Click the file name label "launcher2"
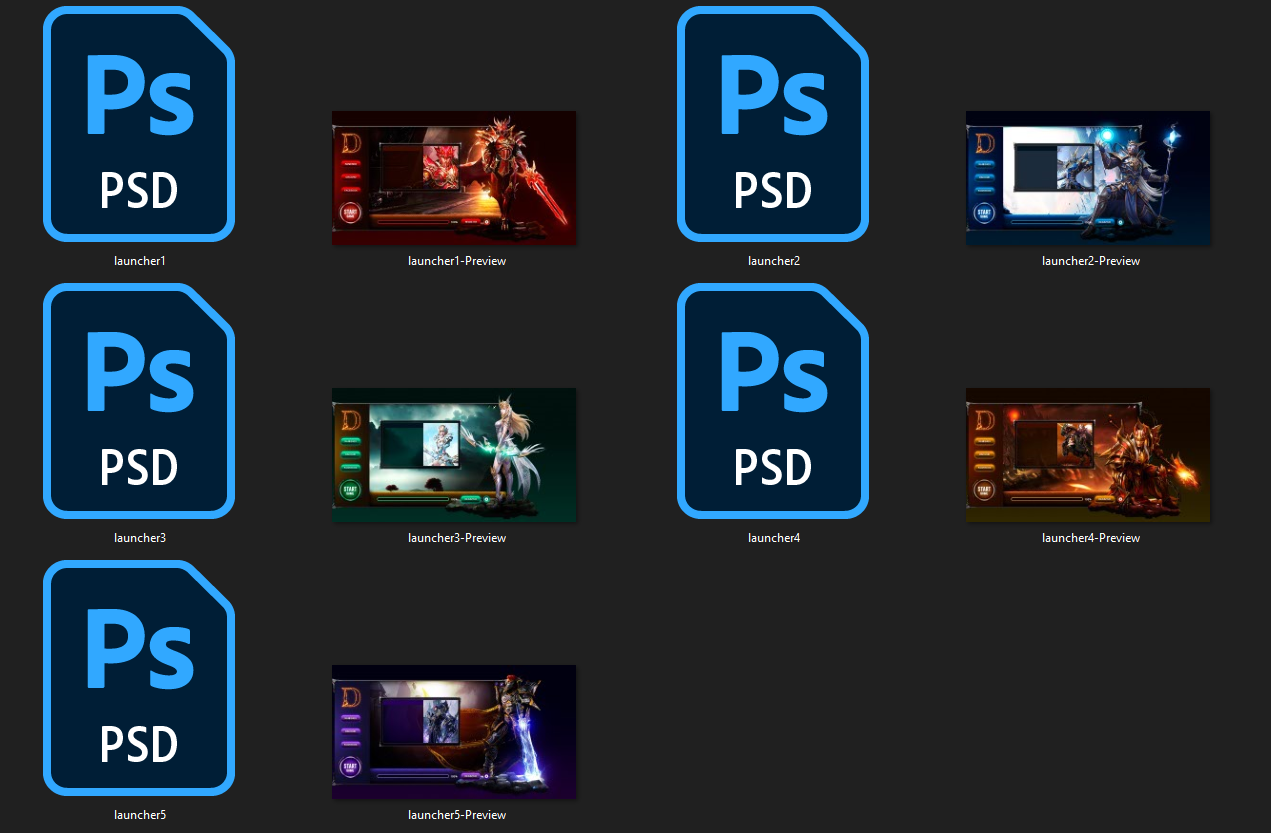Image resolution: width=1271 pixels, height=833 pixels. tap(774, 261)
